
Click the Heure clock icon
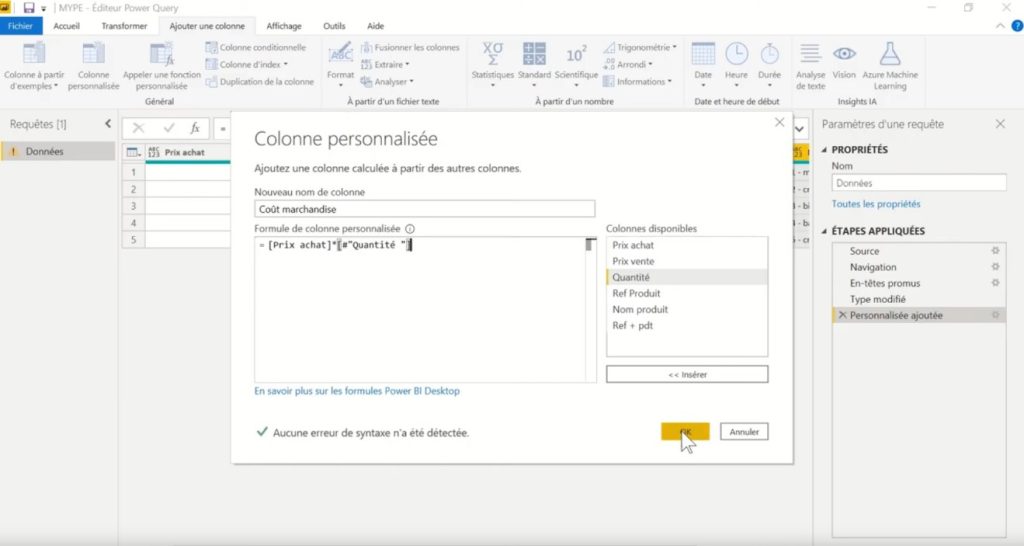tap(736, 54)
